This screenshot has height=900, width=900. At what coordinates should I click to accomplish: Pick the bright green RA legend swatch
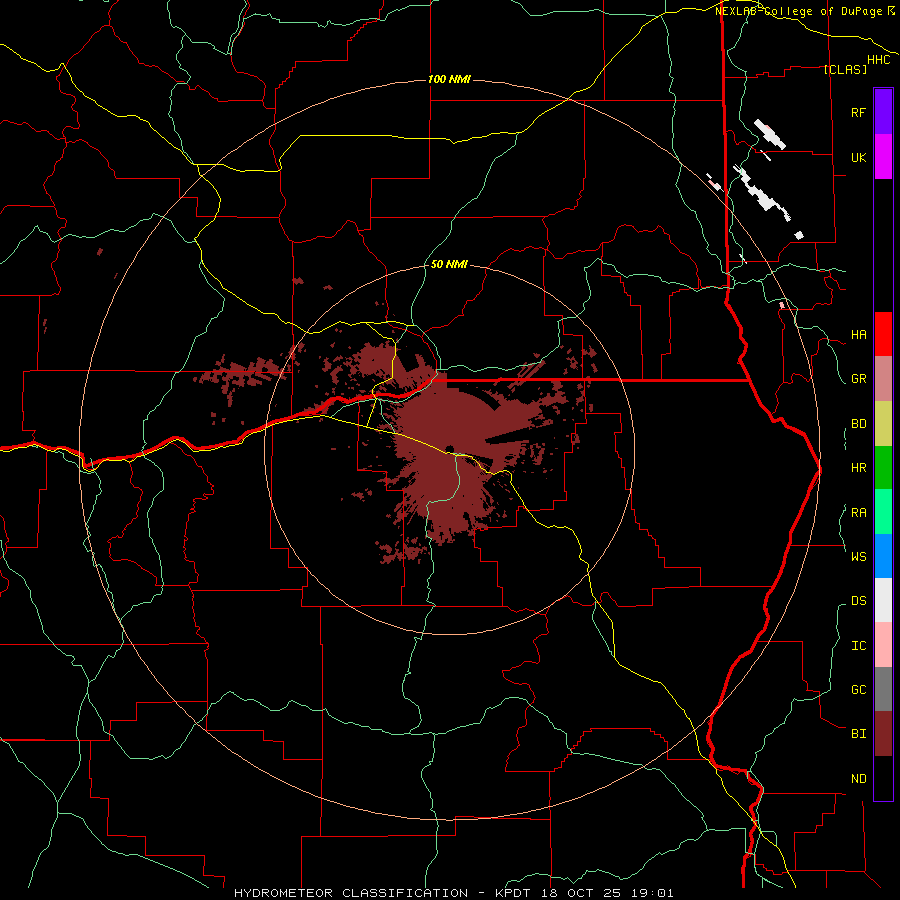click(883, 512)
